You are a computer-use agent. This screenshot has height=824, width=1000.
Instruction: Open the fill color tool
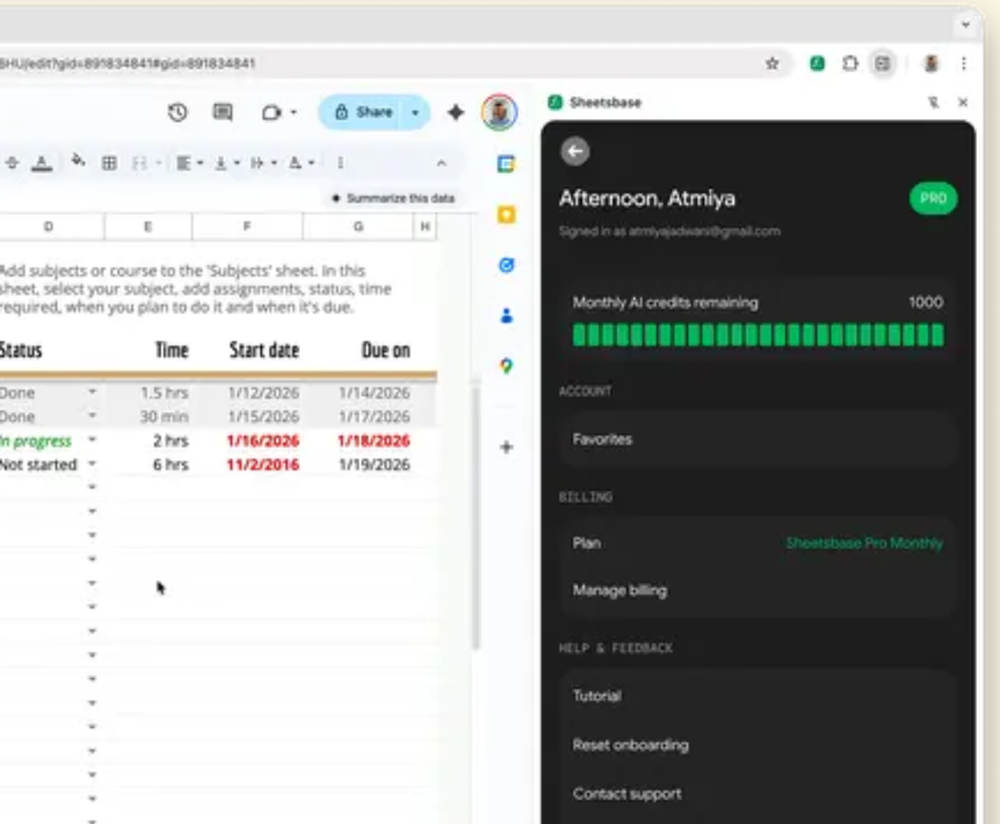(x=78, y=162)
